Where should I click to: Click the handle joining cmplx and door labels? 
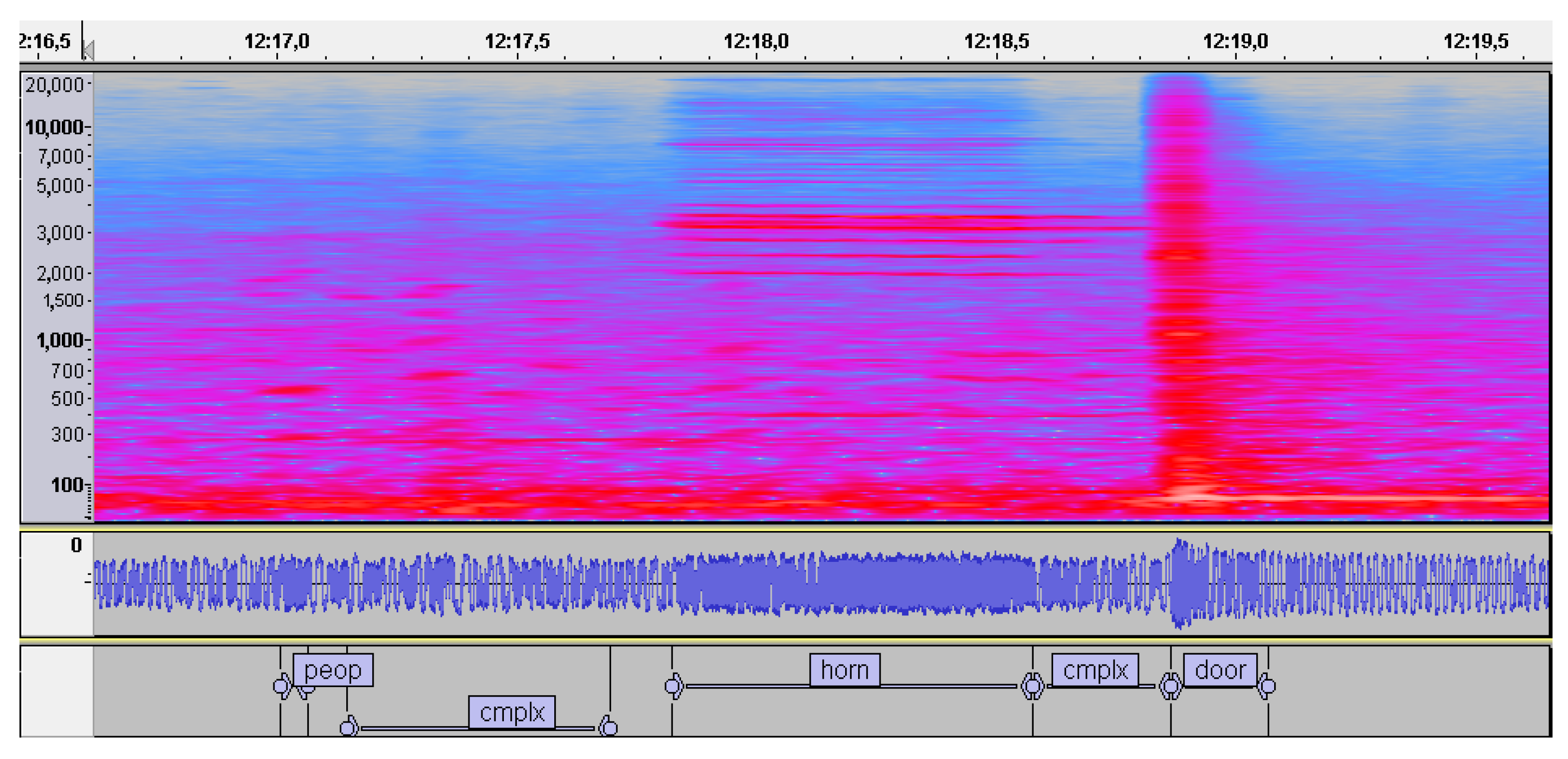(1170, 687)
